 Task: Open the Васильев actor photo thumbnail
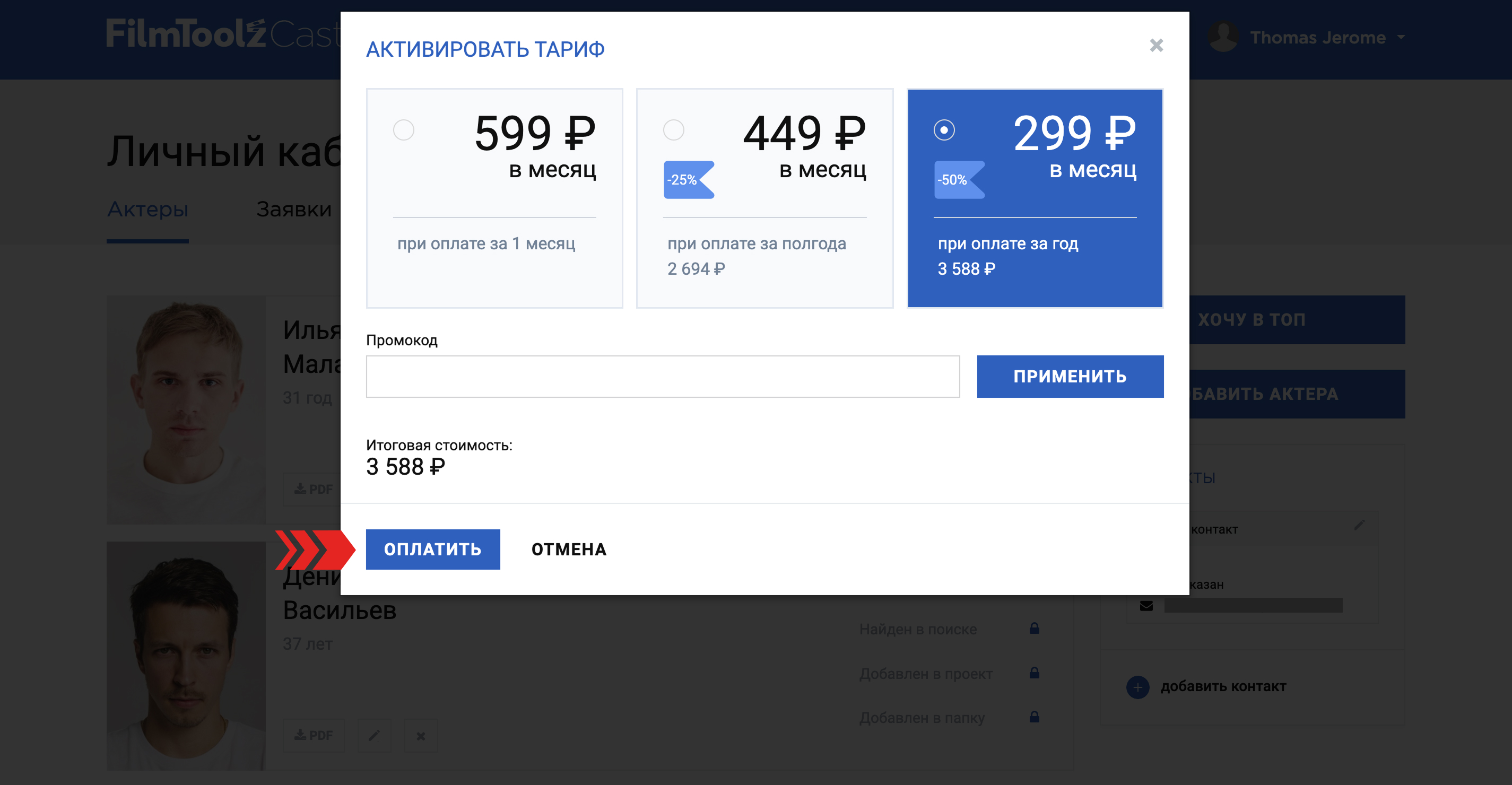pos(186,656)
